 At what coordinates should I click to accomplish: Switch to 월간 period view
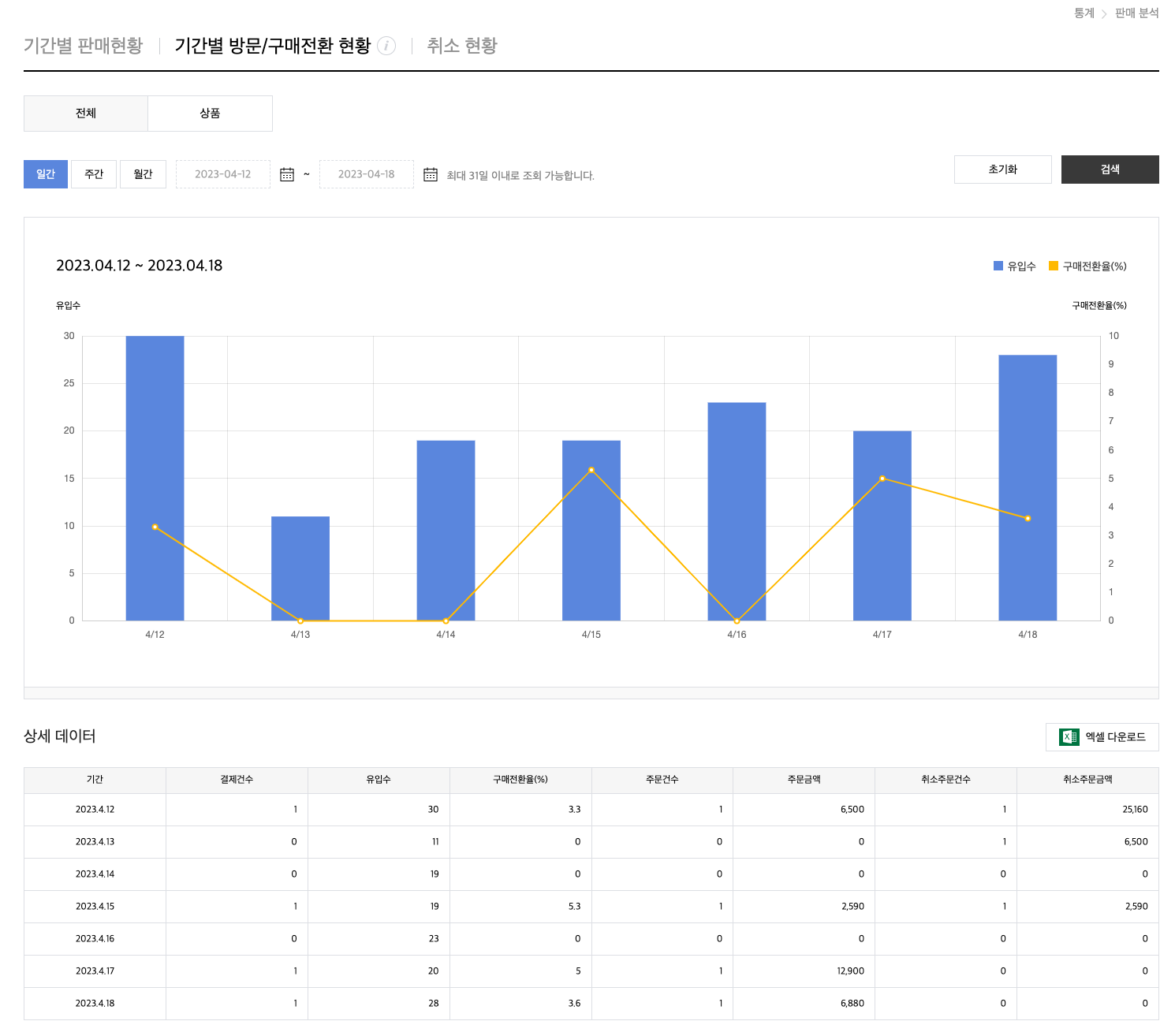(x=143, y=174)
